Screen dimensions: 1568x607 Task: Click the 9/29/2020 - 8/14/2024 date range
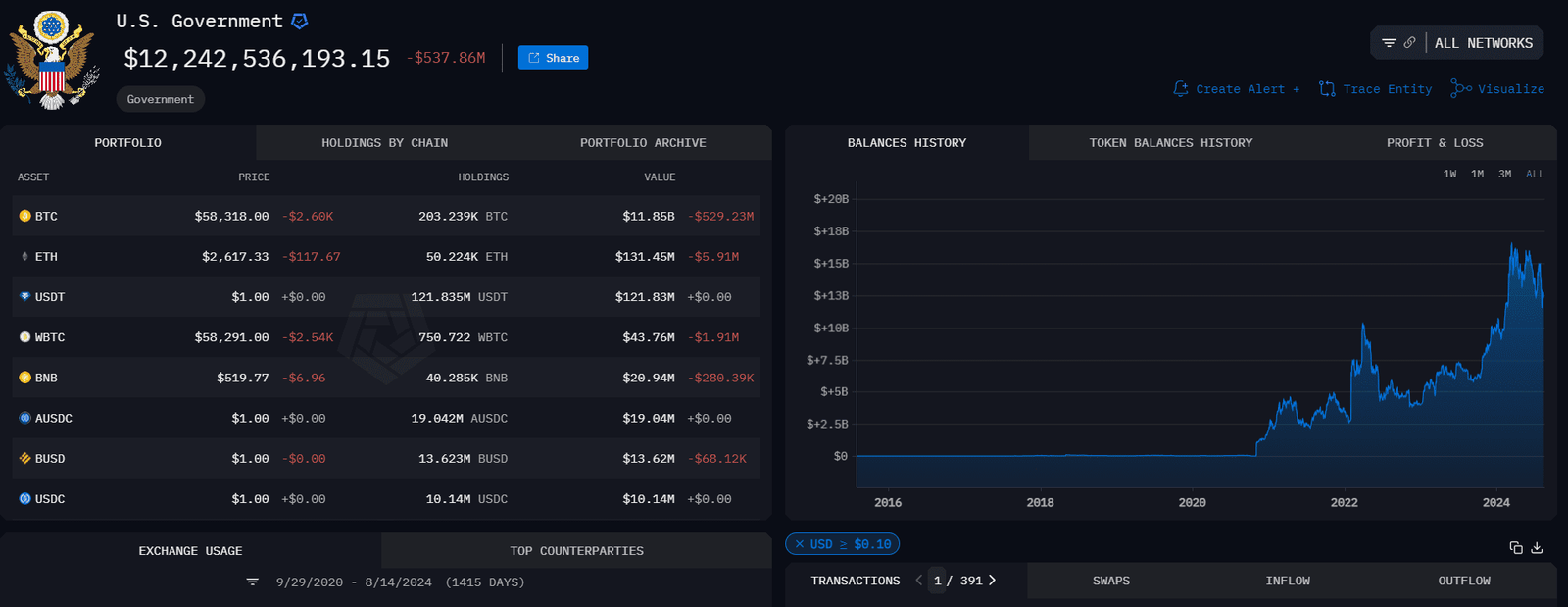(x=354, y=582)
